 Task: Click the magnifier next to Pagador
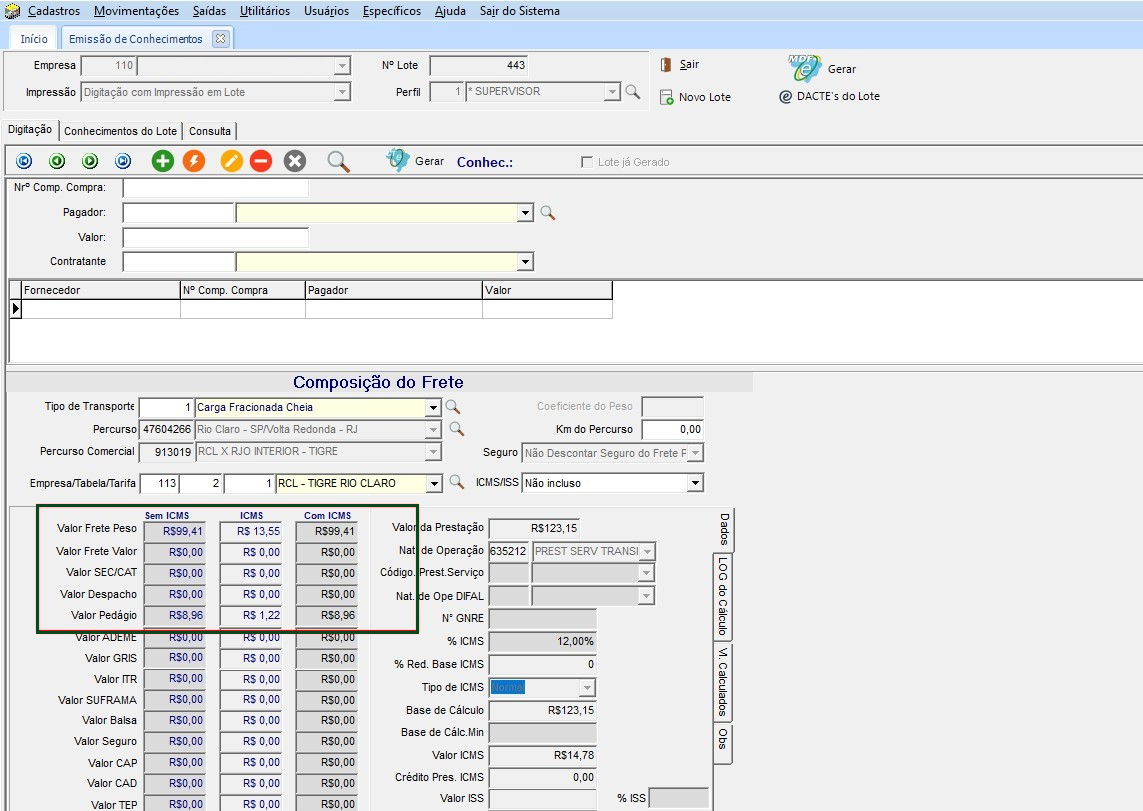tap(547, 213)
